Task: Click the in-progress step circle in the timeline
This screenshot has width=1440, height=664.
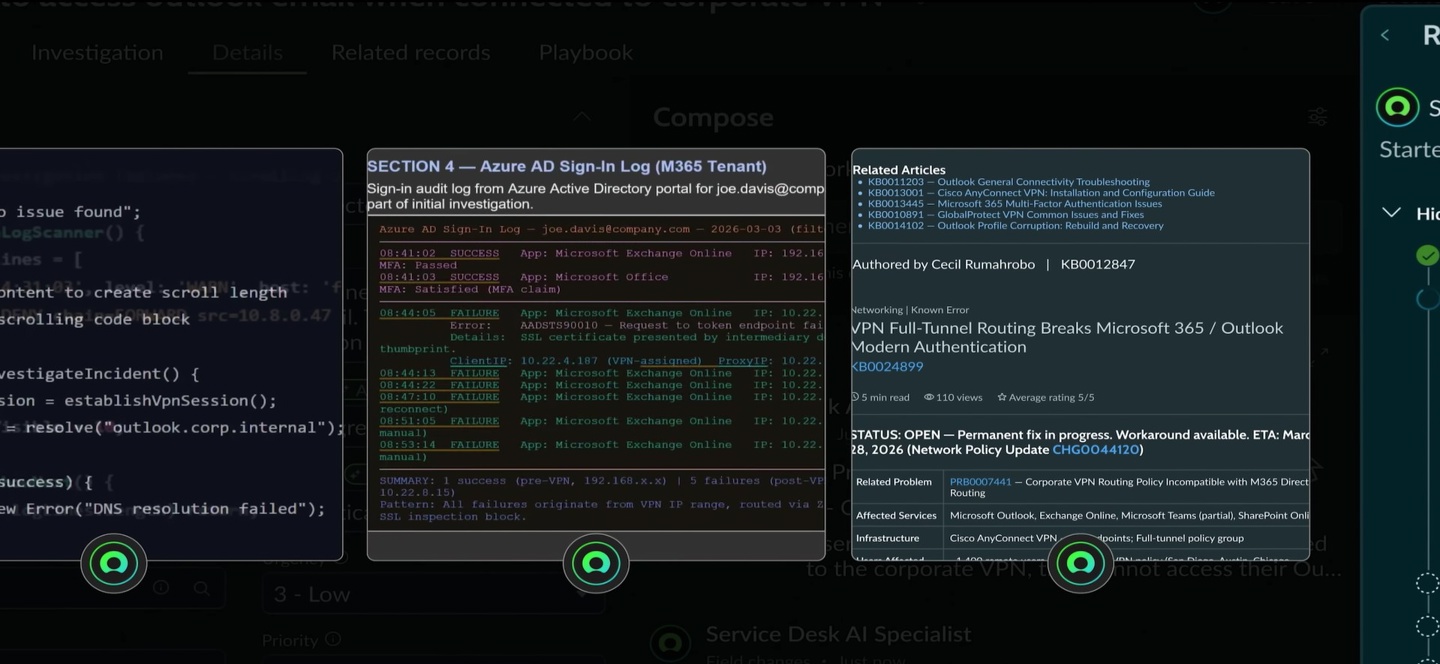Action: pyautogui.click(x=1427, y=298)
